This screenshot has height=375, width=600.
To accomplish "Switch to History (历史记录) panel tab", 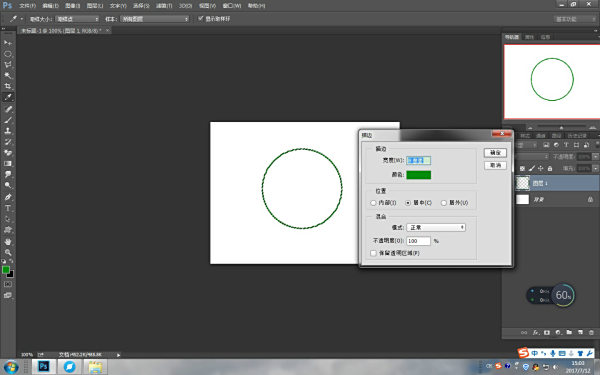I will tap(577, 136).
